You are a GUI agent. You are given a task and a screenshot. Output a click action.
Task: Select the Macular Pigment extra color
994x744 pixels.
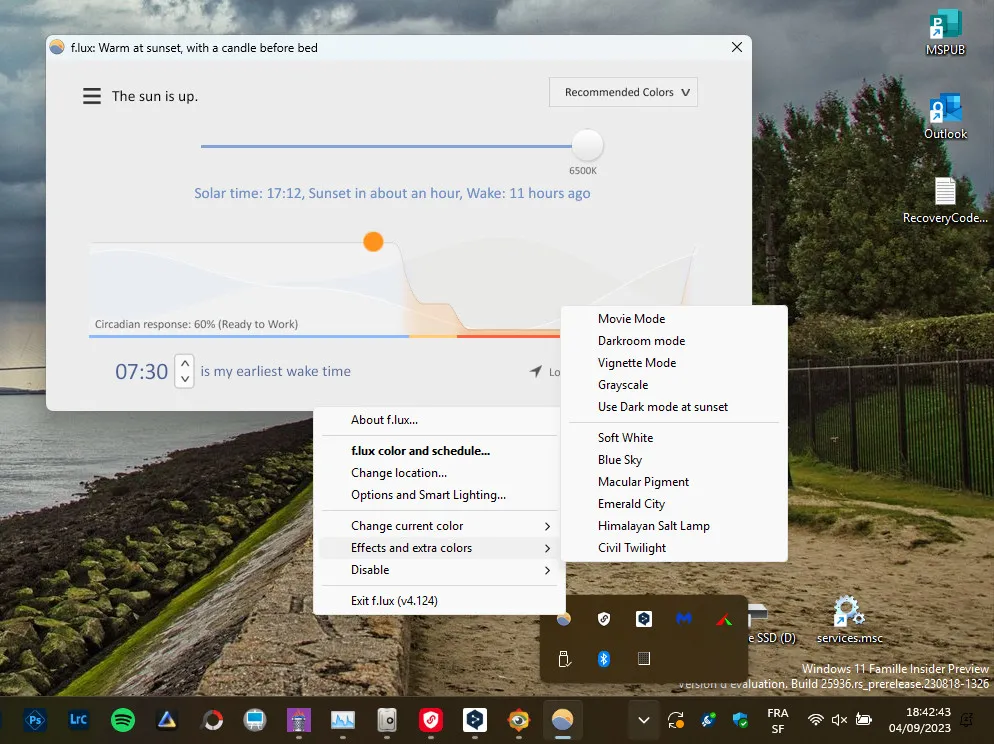point(674,482)
